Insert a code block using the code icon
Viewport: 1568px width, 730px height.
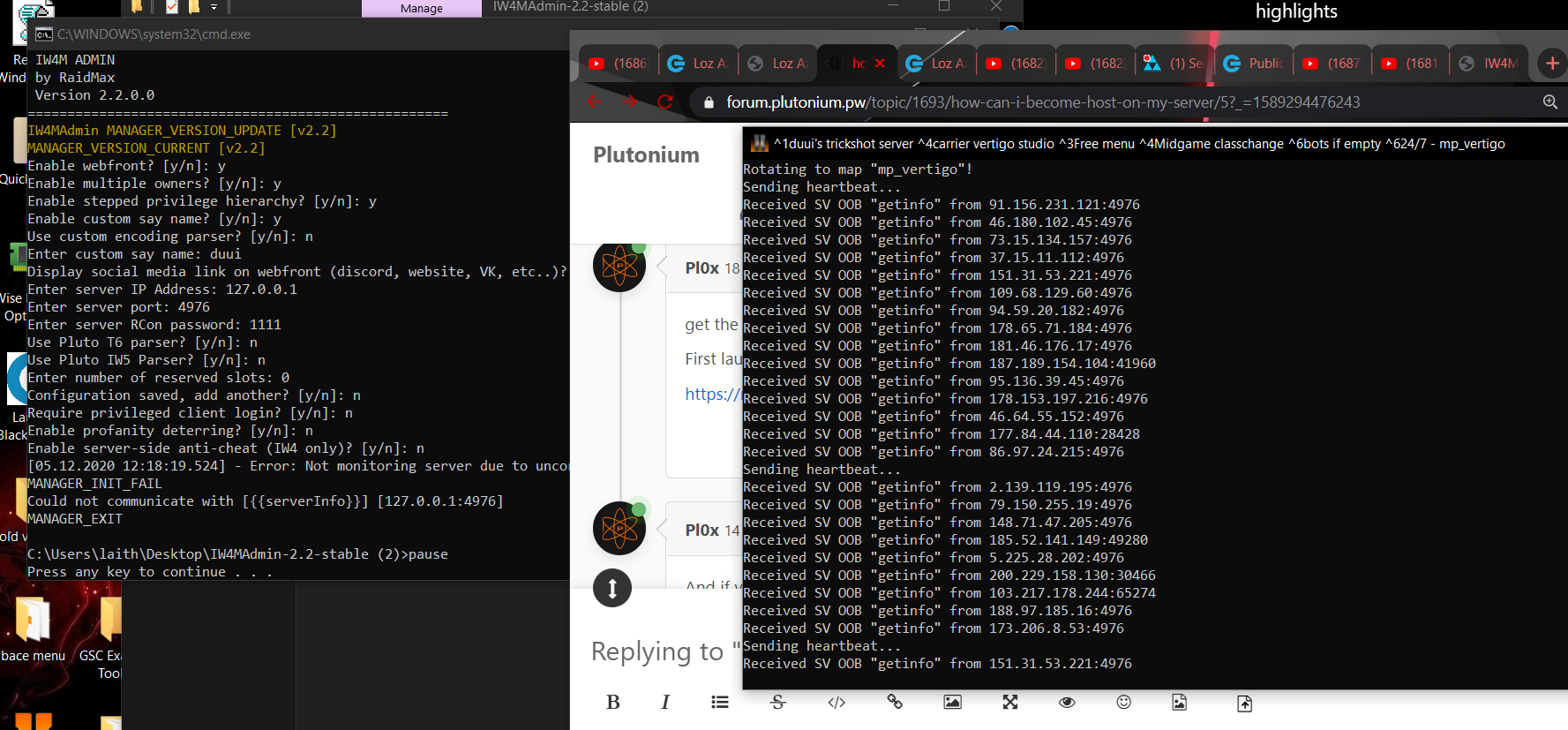point(837,702)
